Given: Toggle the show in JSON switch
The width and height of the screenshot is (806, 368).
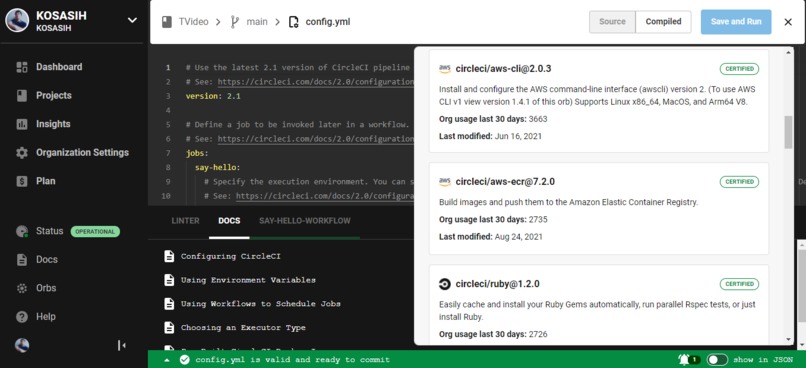Looking at the screenshot, I should 717,360.
